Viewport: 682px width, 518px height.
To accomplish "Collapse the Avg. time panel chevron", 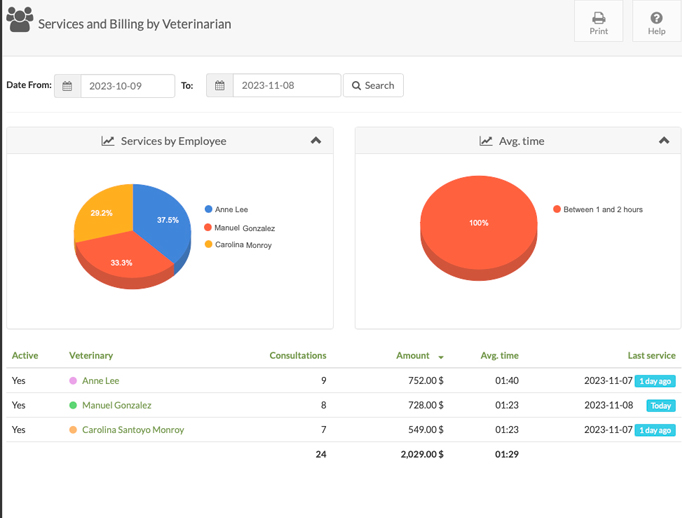I will coord(664,140).
